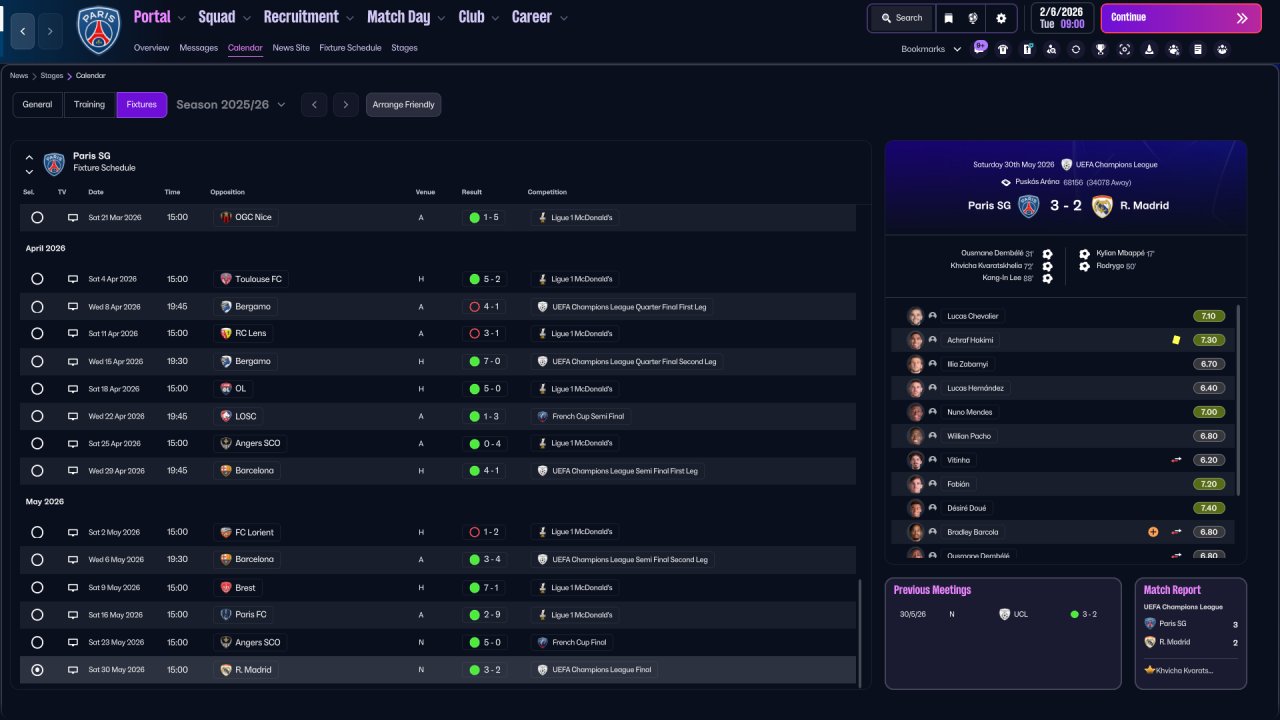Open the document report shortcut icon

(x=1198, y=49)
